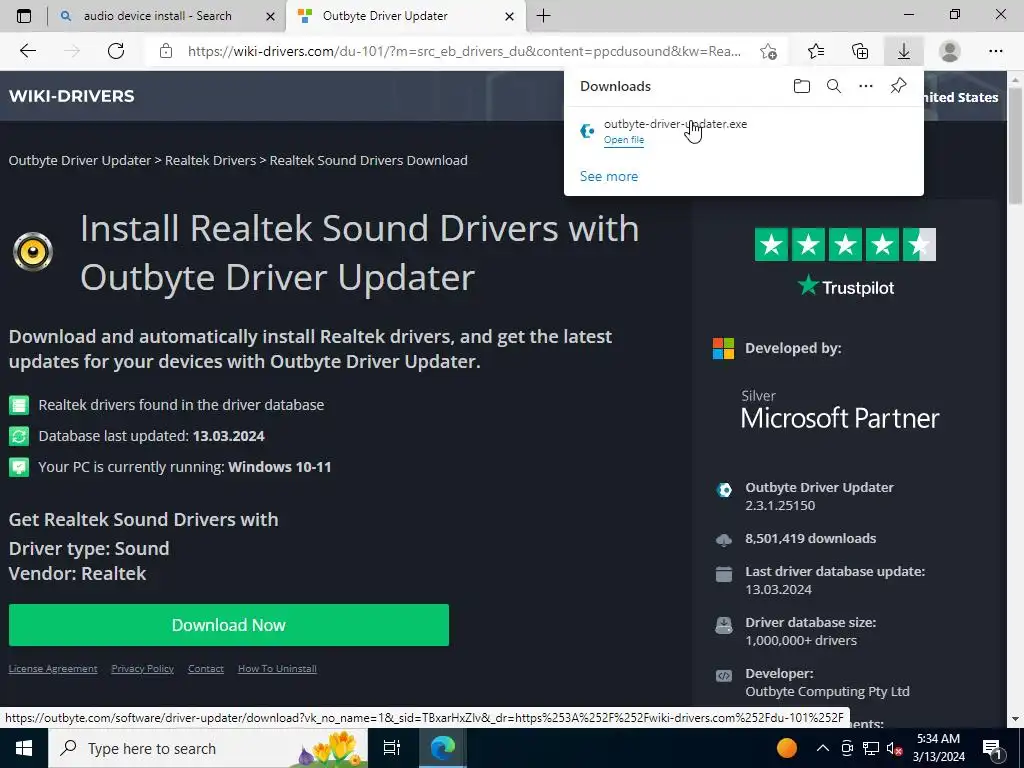View site information lock icon
This screenshot has height=768, width=1024.
(x=166, y=51)
